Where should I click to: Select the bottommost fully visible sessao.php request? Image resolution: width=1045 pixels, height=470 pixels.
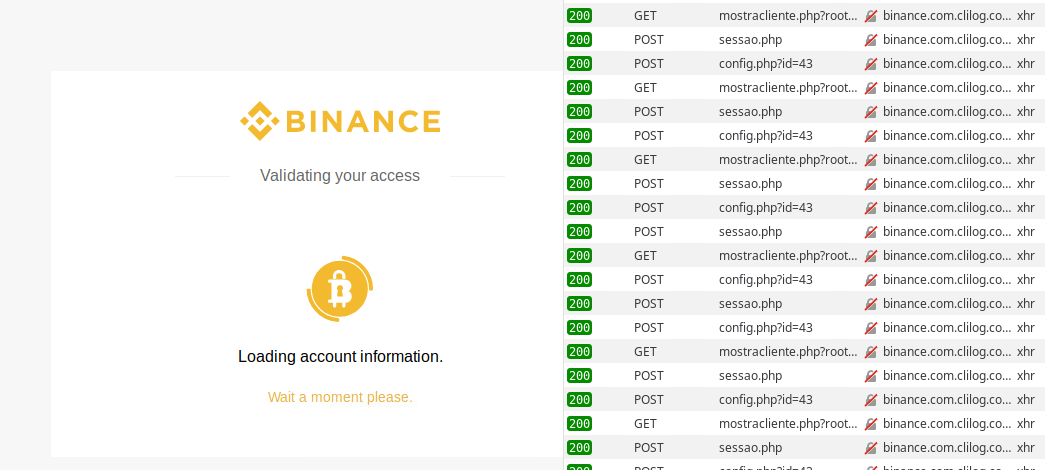(750, 447)
